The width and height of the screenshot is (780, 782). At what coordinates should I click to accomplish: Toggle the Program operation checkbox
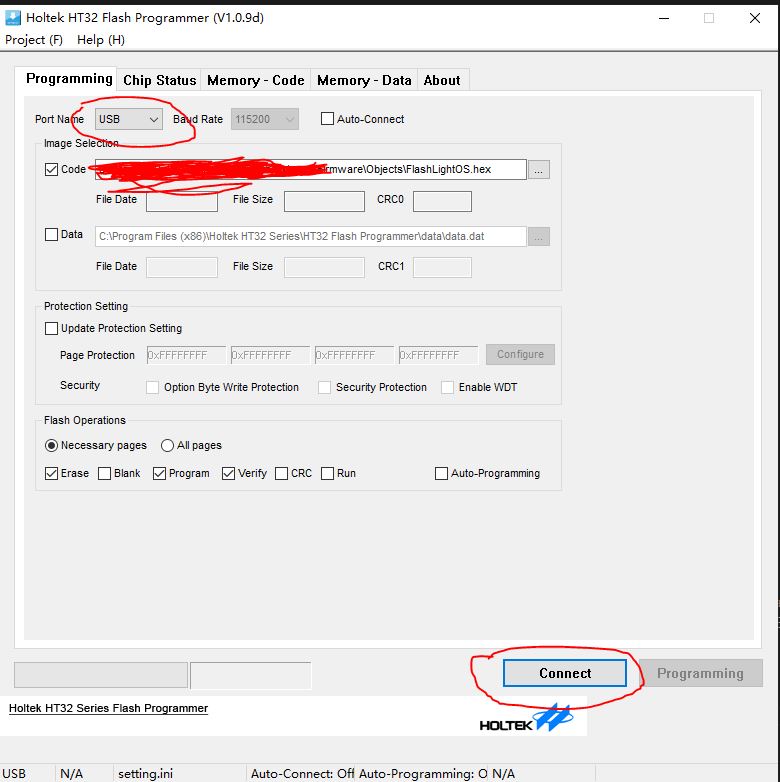pos(159,473)
